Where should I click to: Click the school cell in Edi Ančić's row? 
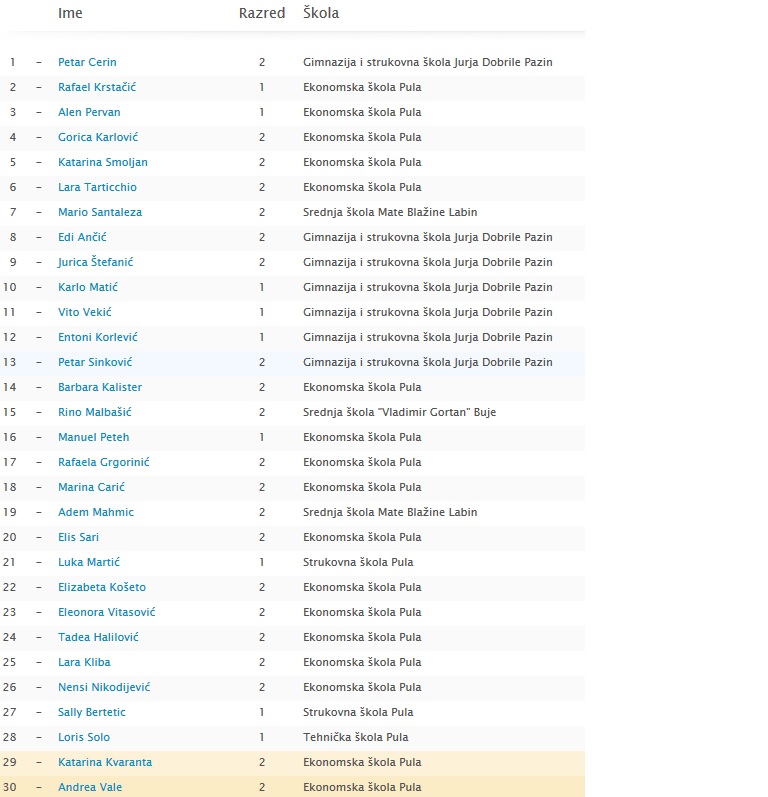point(427,237)
